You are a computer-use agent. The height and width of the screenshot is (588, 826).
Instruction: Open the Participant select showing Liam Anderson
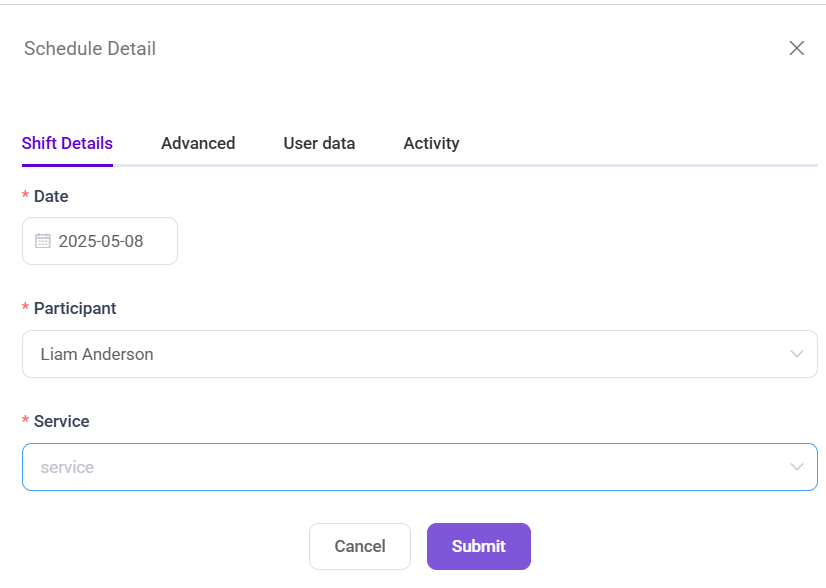click(400, 354)
